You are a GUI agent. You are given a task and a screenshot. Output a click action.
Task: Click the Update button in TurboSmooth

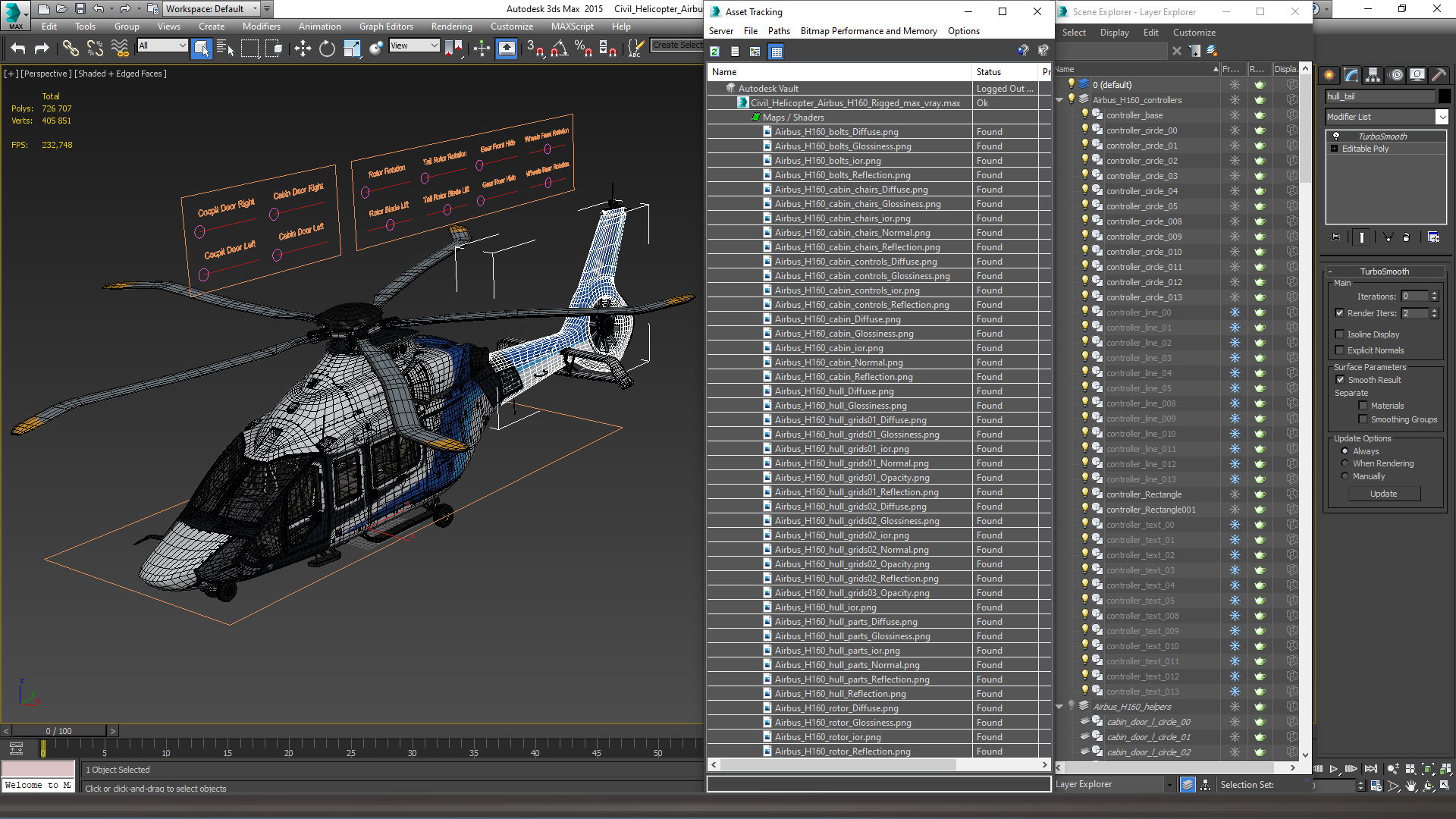click(x=1383, y=494)
